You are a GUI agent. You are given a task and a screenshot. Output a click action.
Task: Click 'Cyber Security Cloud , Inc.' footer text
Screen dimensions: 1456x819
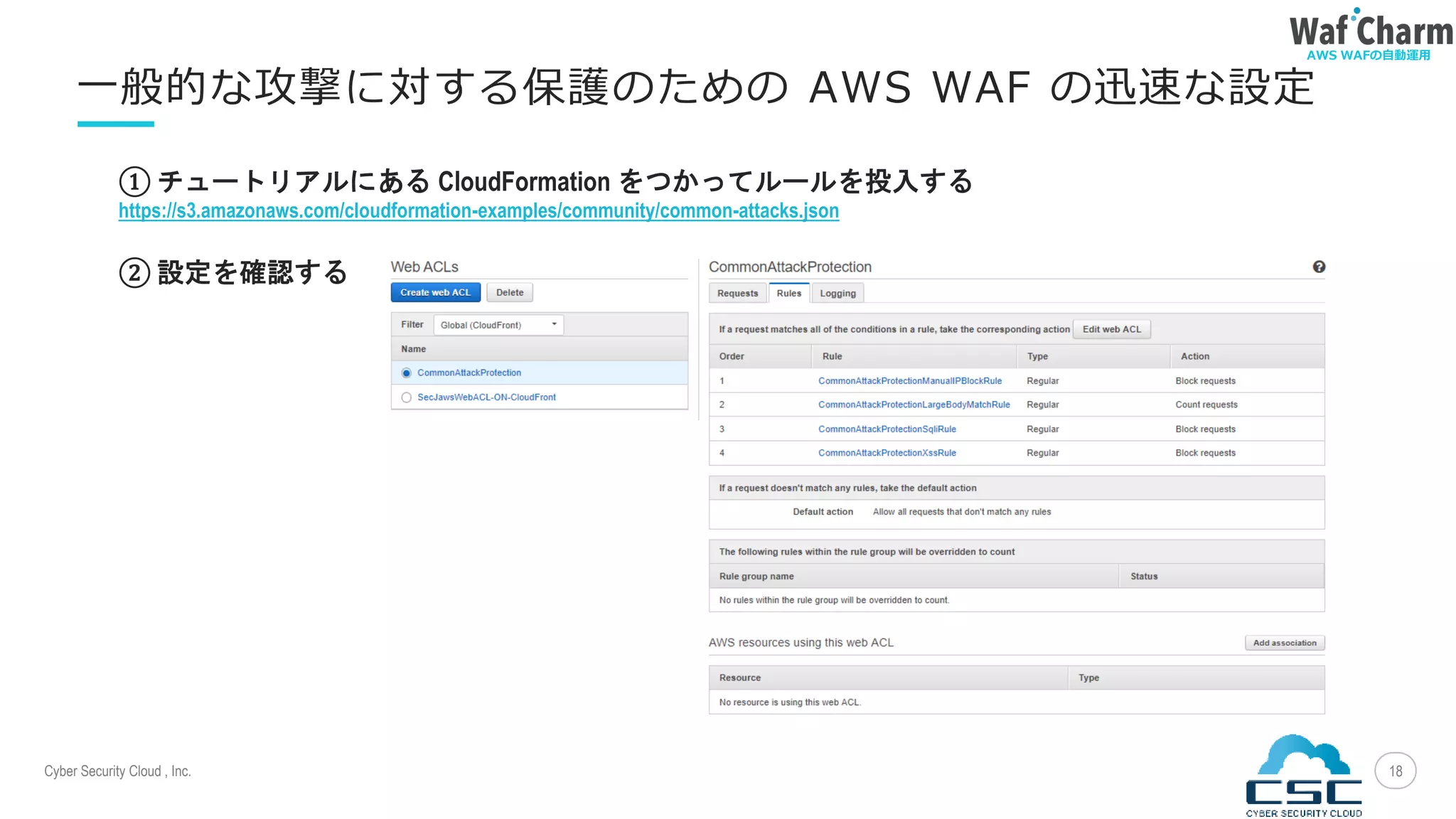click(x=117, y=771)
